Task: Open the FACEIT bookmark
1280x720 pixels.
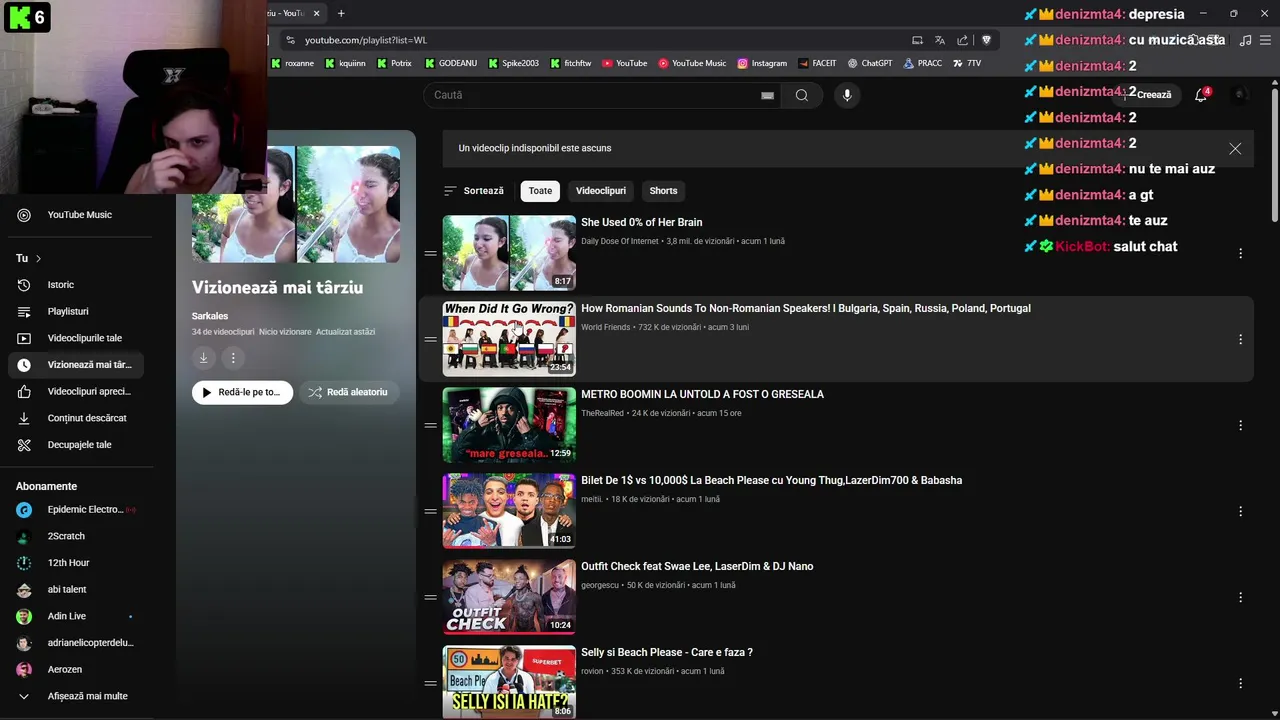Action: [x=817, y=63]
